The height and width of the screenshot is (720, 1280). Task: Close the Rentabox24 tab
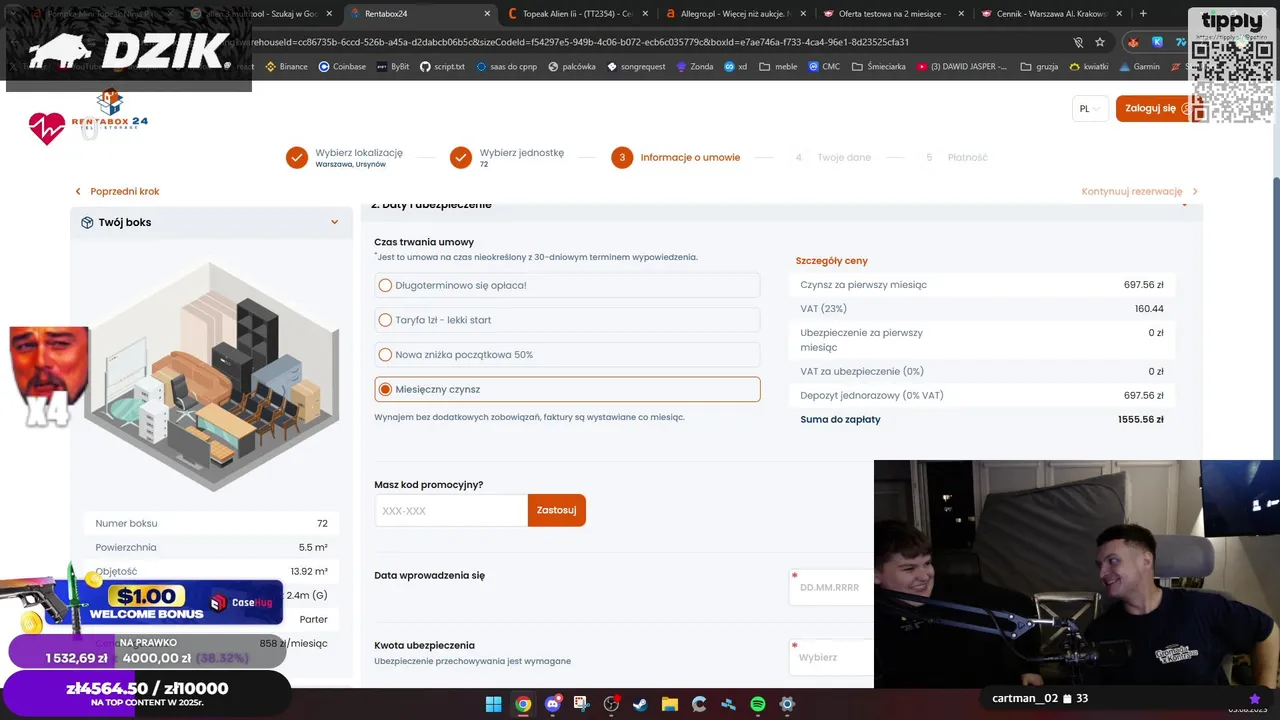pos(487,14)
